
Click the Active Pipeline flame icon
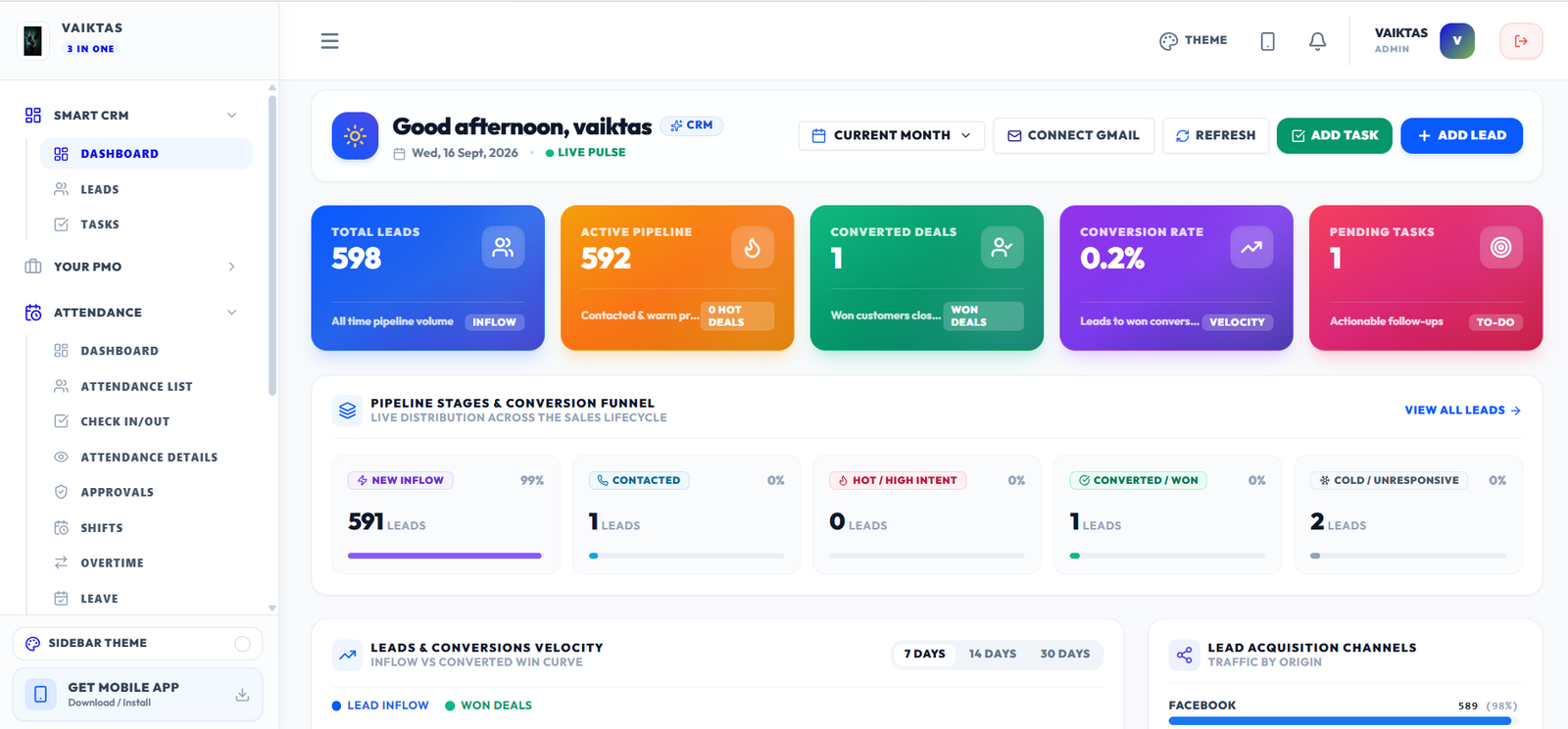point(753,247)
